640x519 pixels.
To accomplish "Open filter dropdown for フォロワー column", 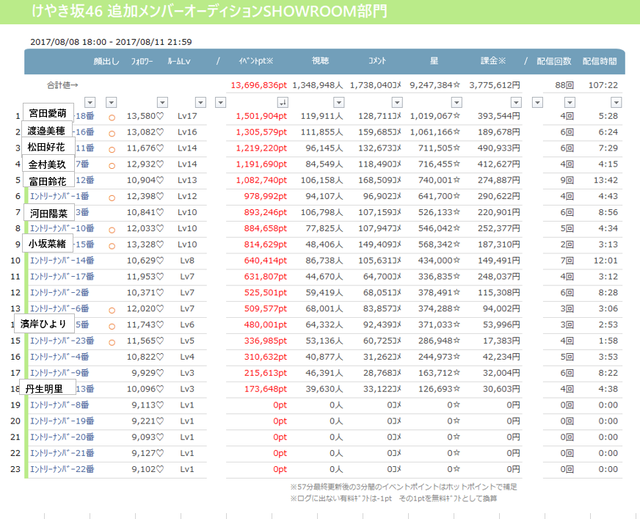I will tap(162, 102).
